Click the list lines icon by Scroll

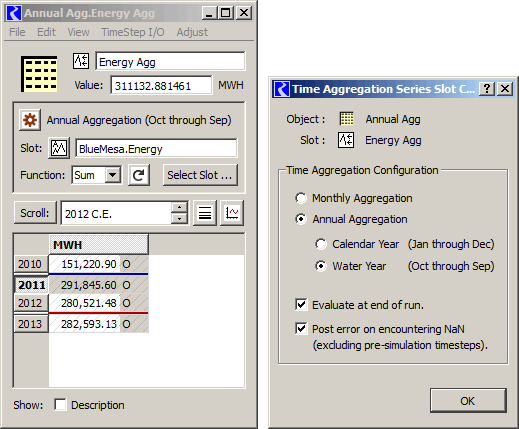tap(205, 213)
